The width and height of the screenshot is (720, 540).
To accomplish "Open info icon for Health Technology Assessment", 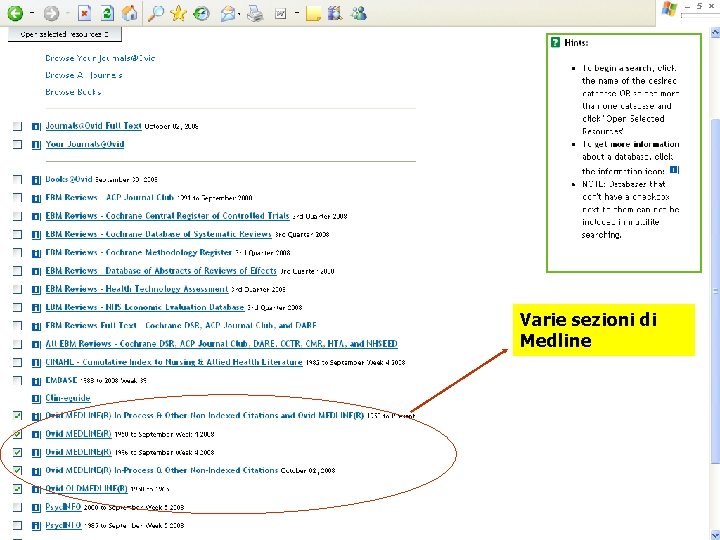I will 36,290.
